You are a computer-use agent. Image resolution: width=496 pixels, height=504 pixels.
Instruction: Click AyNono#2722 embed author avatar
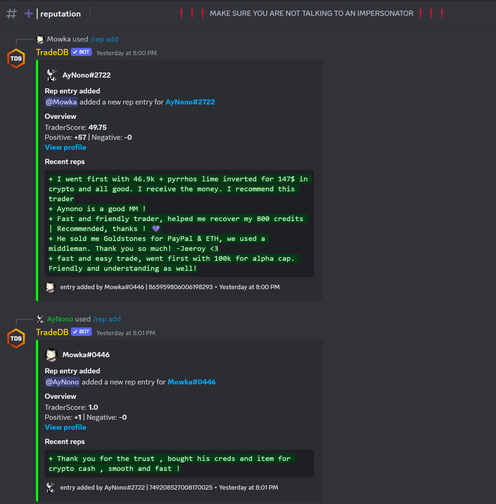click(51, 75)
